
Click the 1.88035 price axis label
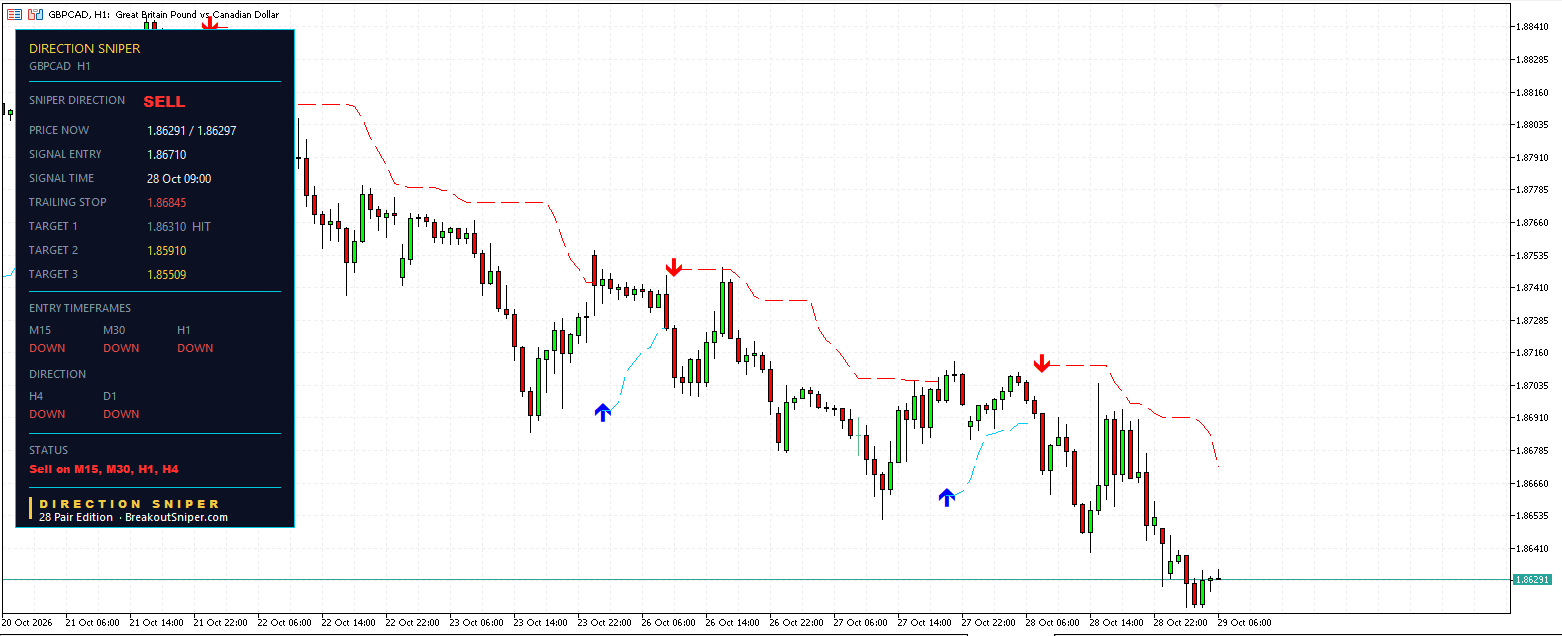tap(1533, 124)
